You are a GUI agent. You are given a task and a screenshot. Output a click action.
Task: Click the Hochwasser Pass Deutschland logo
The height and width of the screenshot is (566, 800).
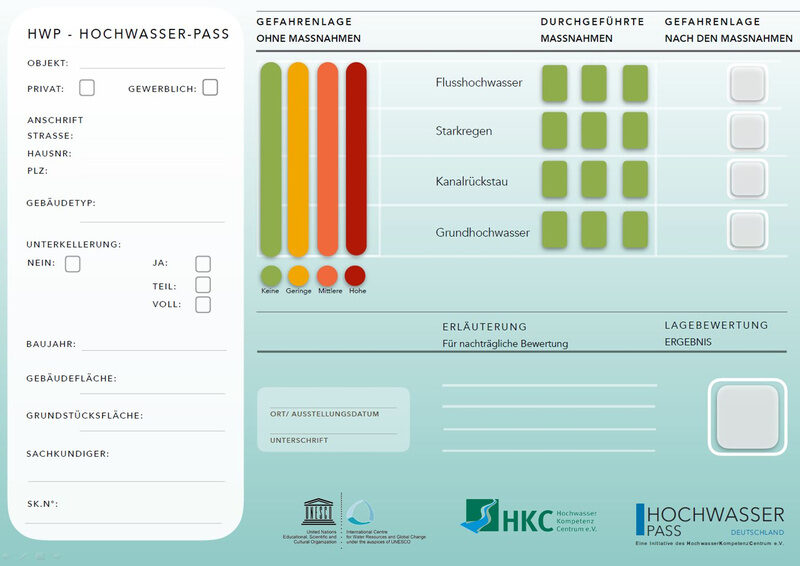tap(710, 522)
